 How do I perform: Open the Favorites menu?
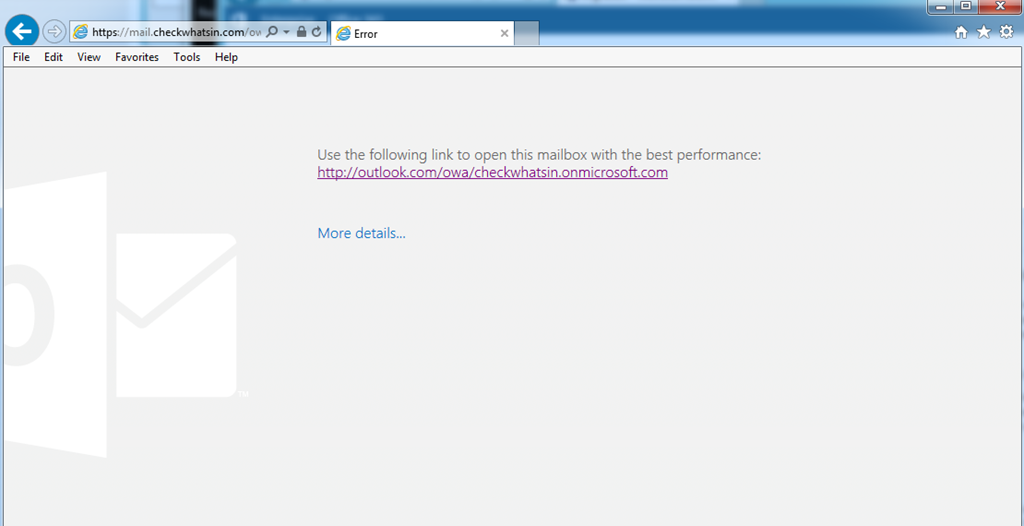137,58
